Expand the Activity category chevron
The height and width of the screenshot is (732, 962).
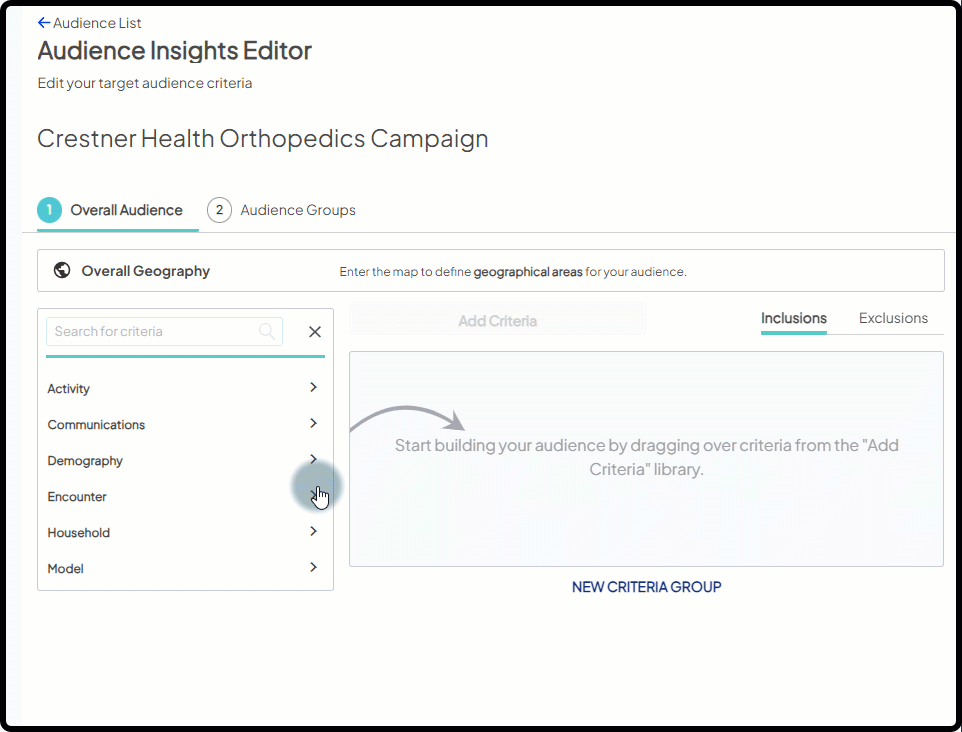coord(313,388)
